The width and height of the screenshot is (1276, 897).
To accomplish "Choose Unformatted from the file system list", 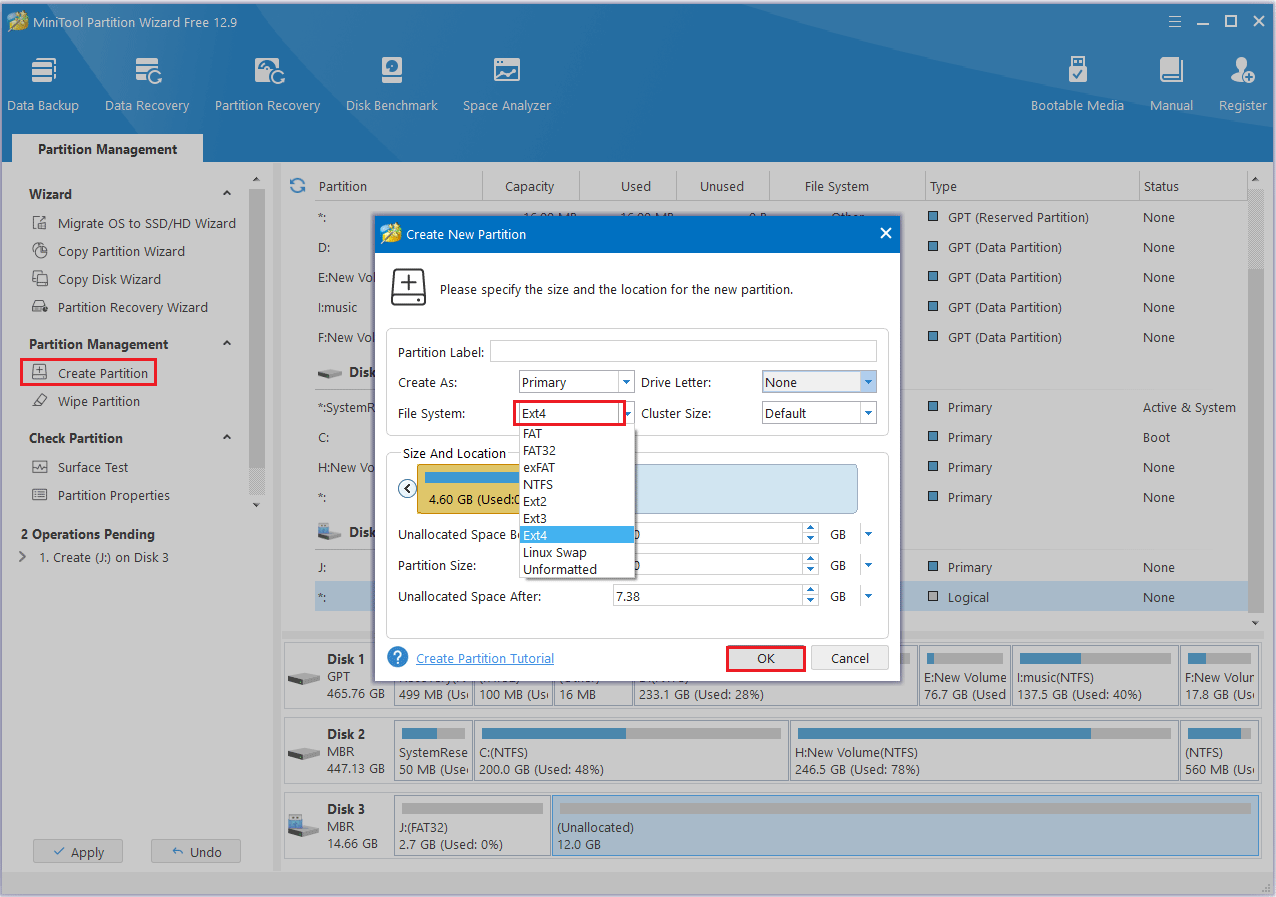I will 577,570.
